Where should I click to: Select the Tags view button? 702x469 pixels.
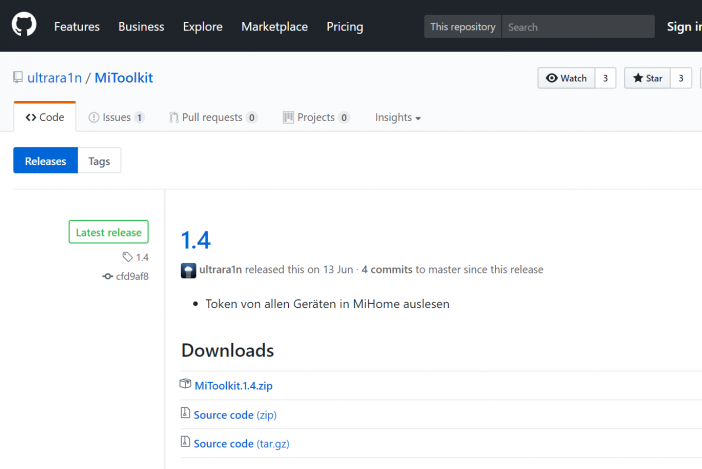tap(99, 161)
